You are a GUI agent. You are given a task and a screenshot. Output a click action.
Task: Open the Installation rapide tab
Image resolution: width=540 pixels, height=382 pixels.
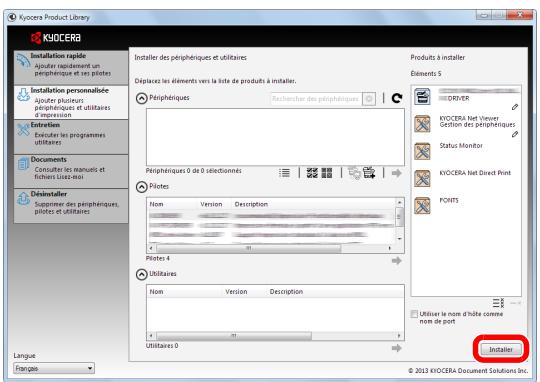tap(71, 68)
